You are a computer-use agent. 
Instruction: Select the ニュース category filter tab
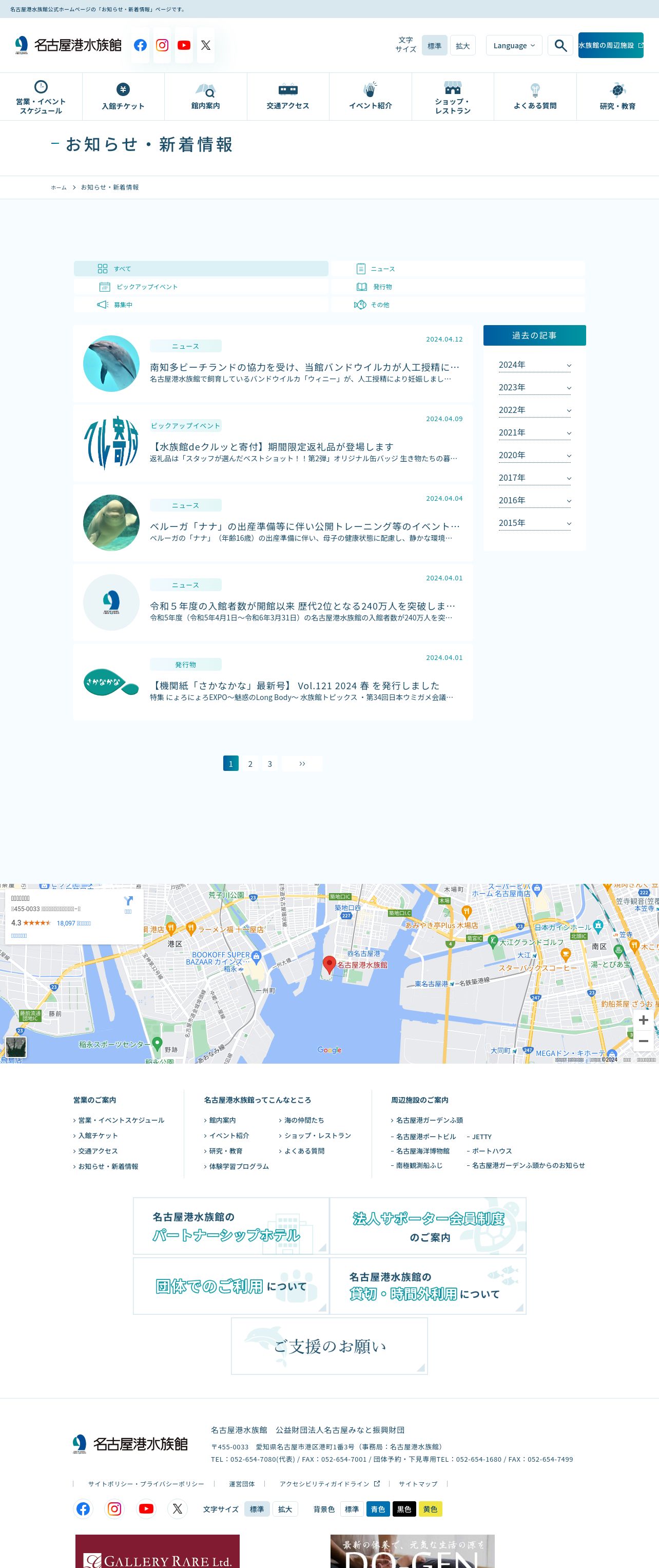(458, 269)
